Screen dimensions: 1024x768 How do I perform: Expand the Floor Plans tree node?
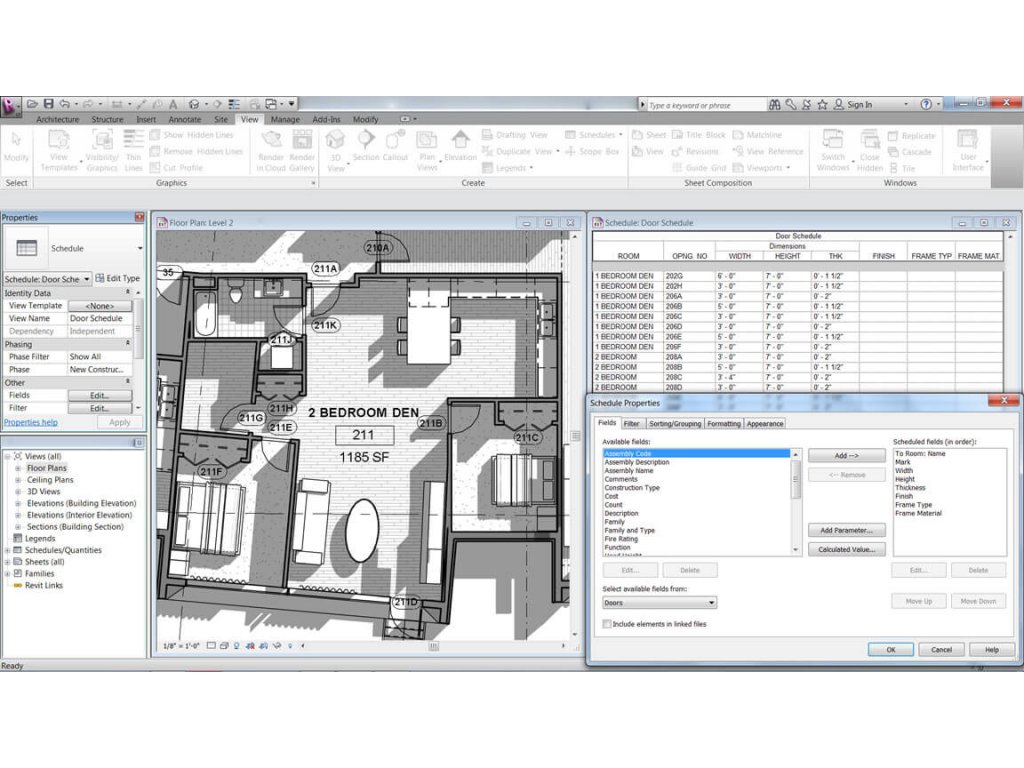click(x=18, y=467)
